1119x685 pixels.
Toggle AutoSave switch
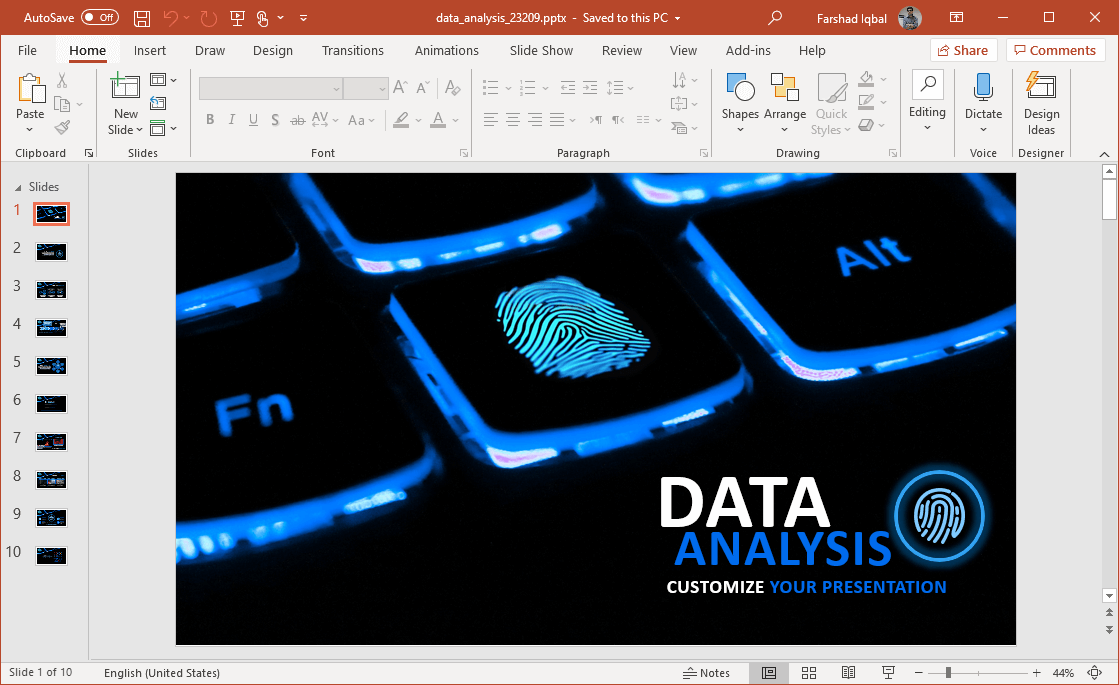pyautogui.click(x=99, y=18)
